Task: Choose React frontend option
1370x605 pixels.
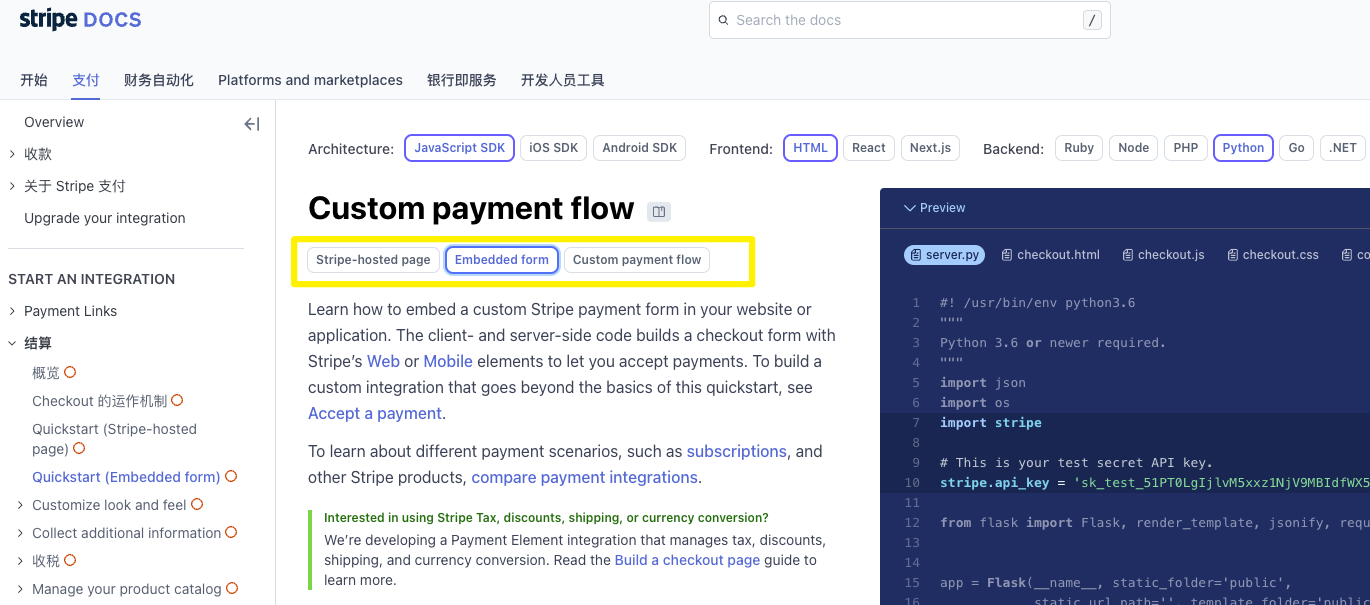Action: tap(869, 148)
